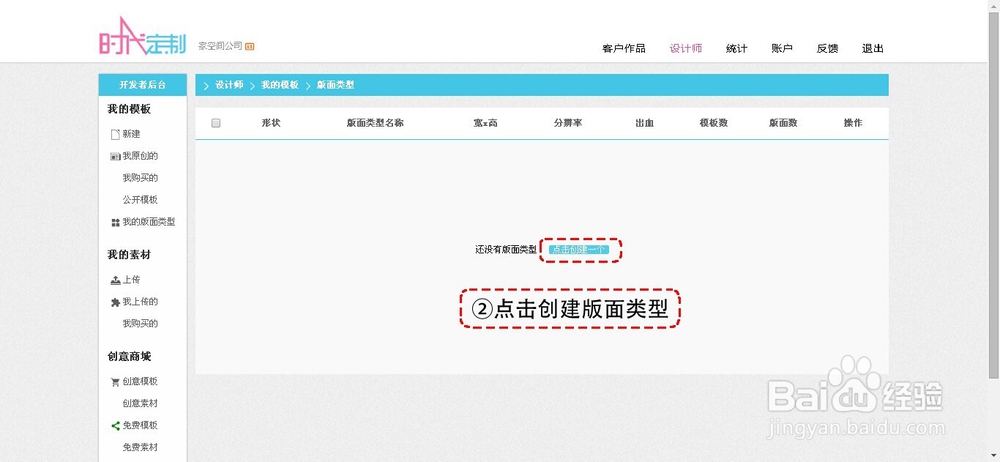Screen dimensions: 1000x462
Task: Click 退出 to log out
Action: [x=873, y=48]
